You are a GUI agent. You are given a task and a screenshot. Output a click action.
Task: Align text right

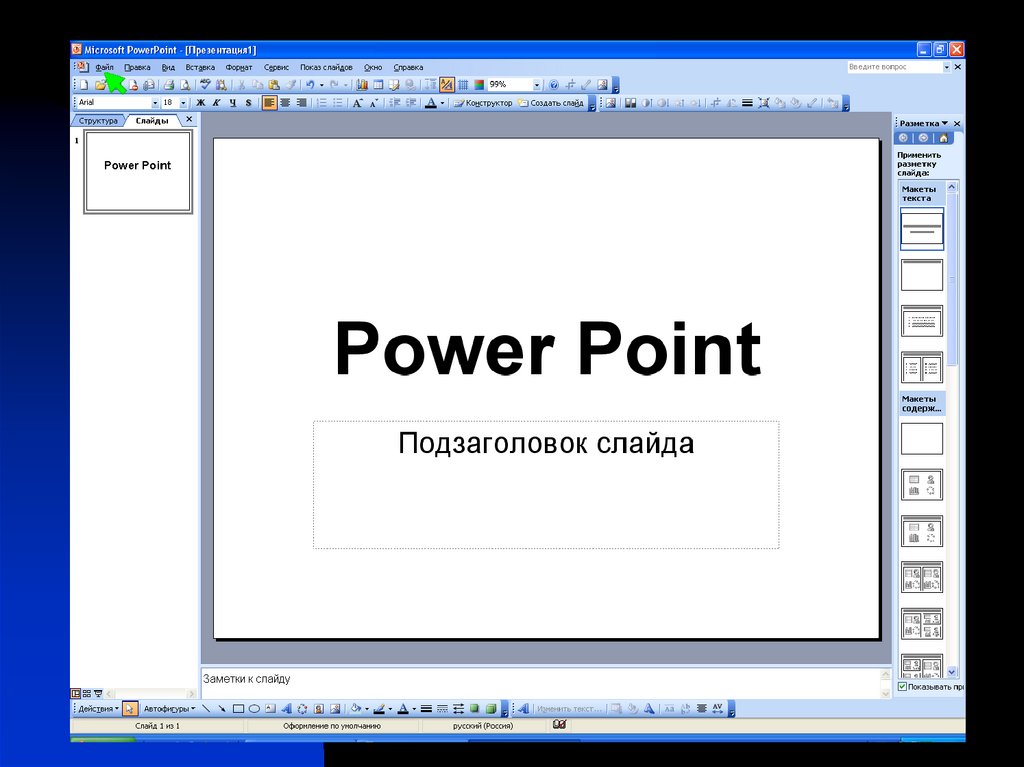[302, 103]
